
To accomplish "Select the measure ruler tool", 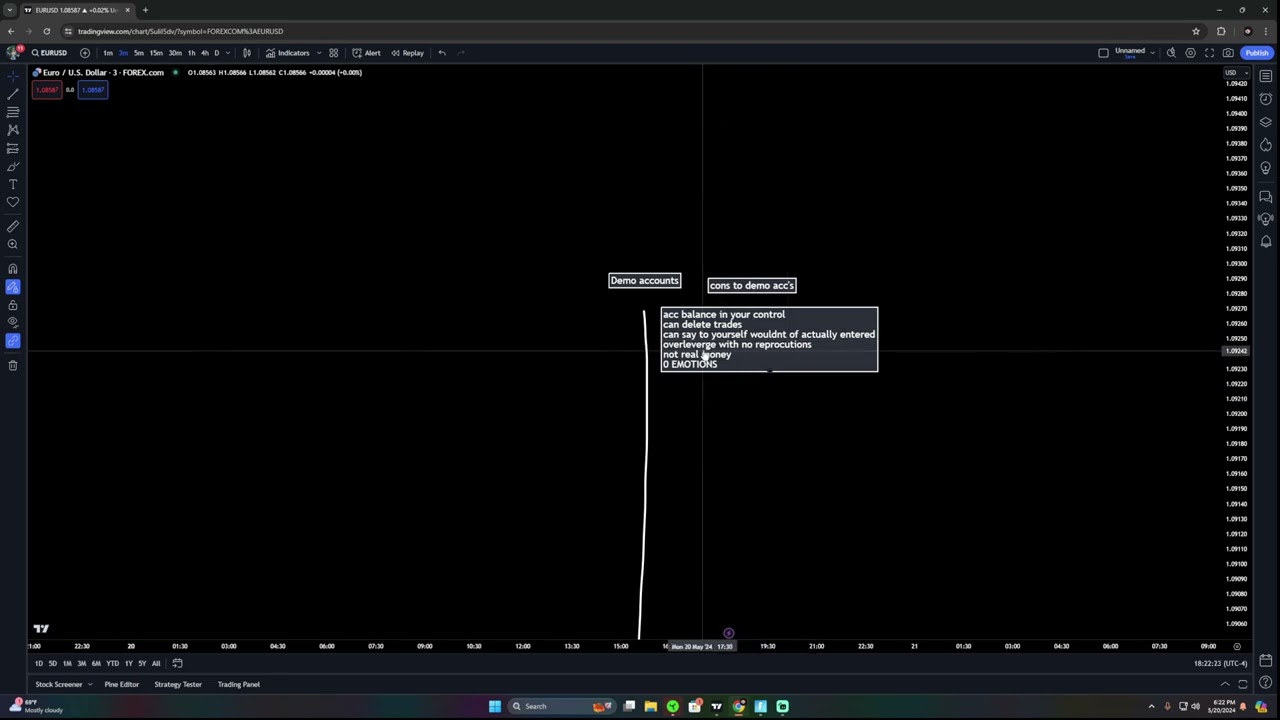I will click(13, 226).
